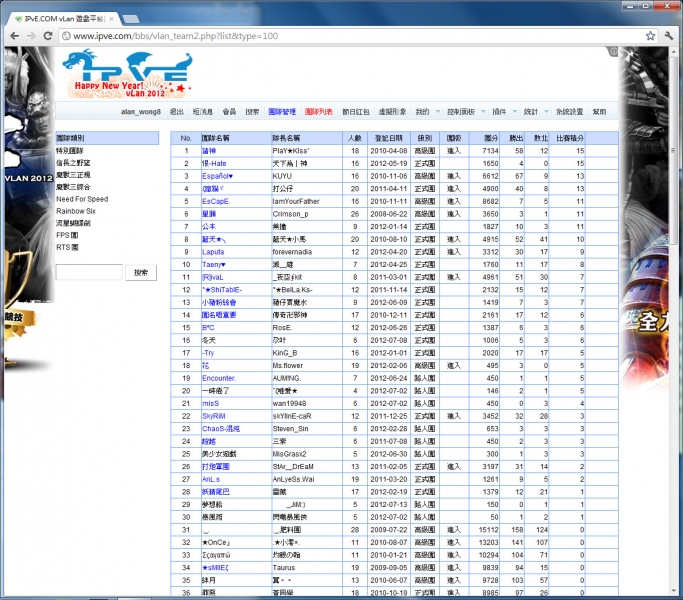Click 進入 for the first-ranked team
Image resolution: width=683 pixels, height=600 pixels.
[x=453, y=150]
